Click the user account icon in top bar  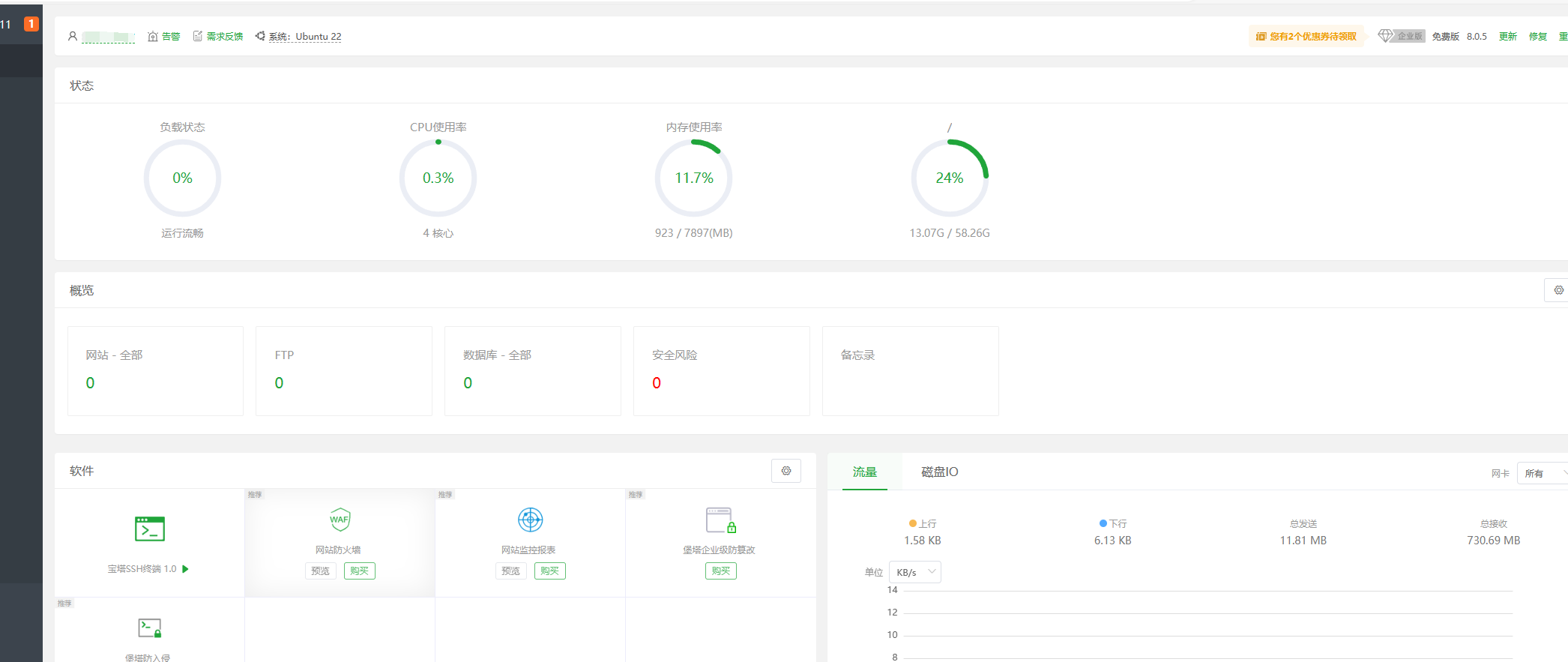click(73, 36)
